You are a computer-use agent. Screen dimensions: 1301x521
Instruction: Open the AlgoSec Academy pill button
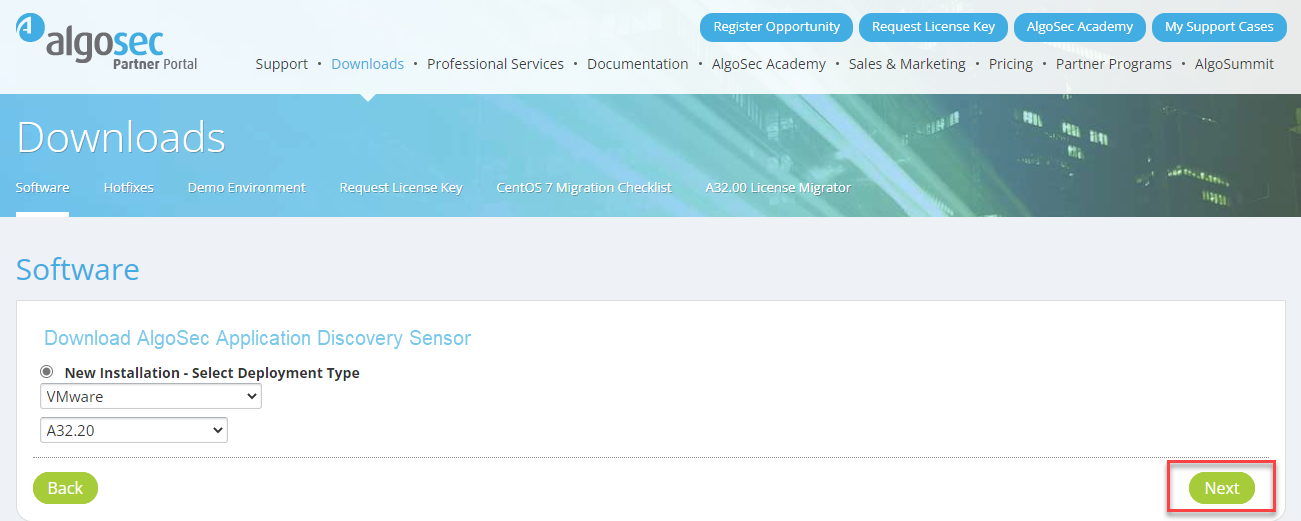pos(1079,27)
